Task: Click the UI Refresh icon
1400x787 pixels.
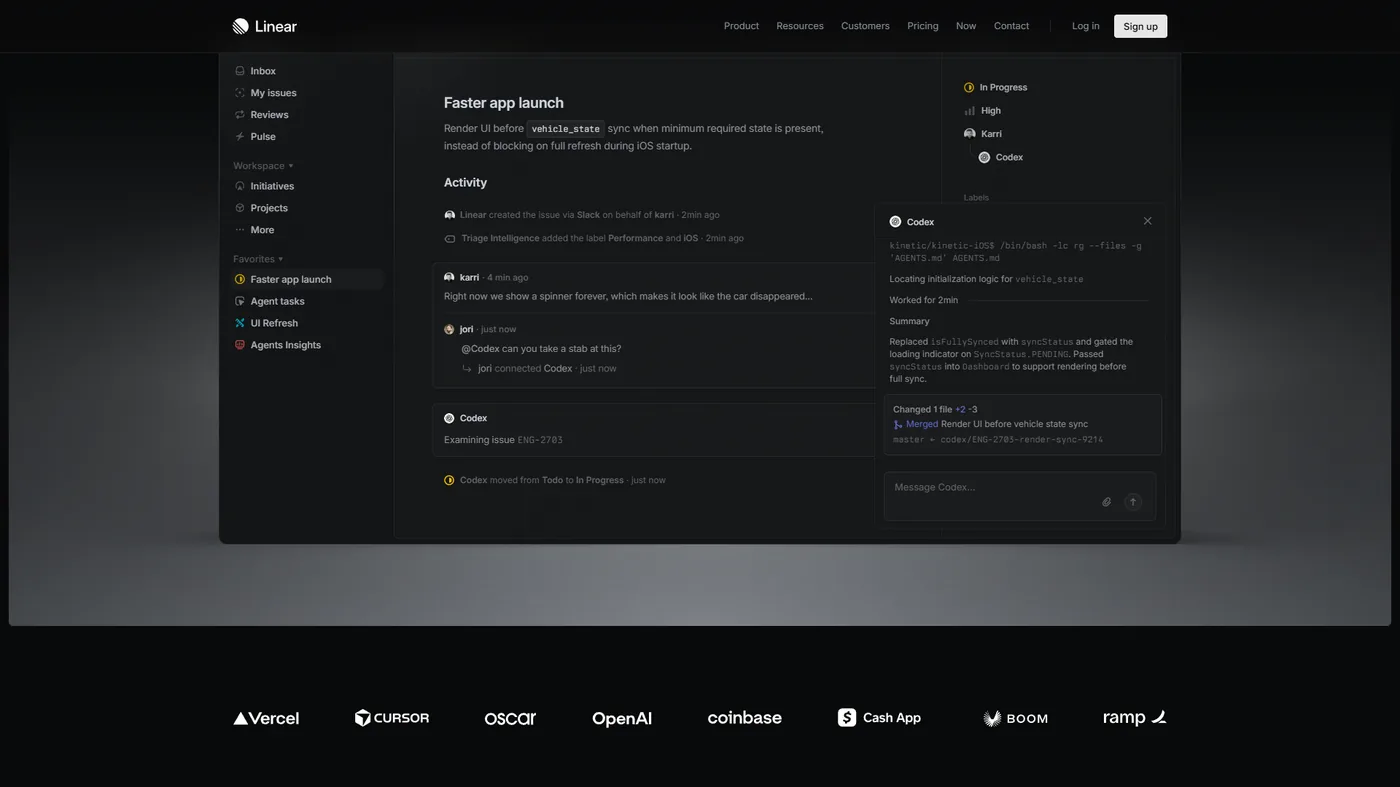Action: [240, 323]
